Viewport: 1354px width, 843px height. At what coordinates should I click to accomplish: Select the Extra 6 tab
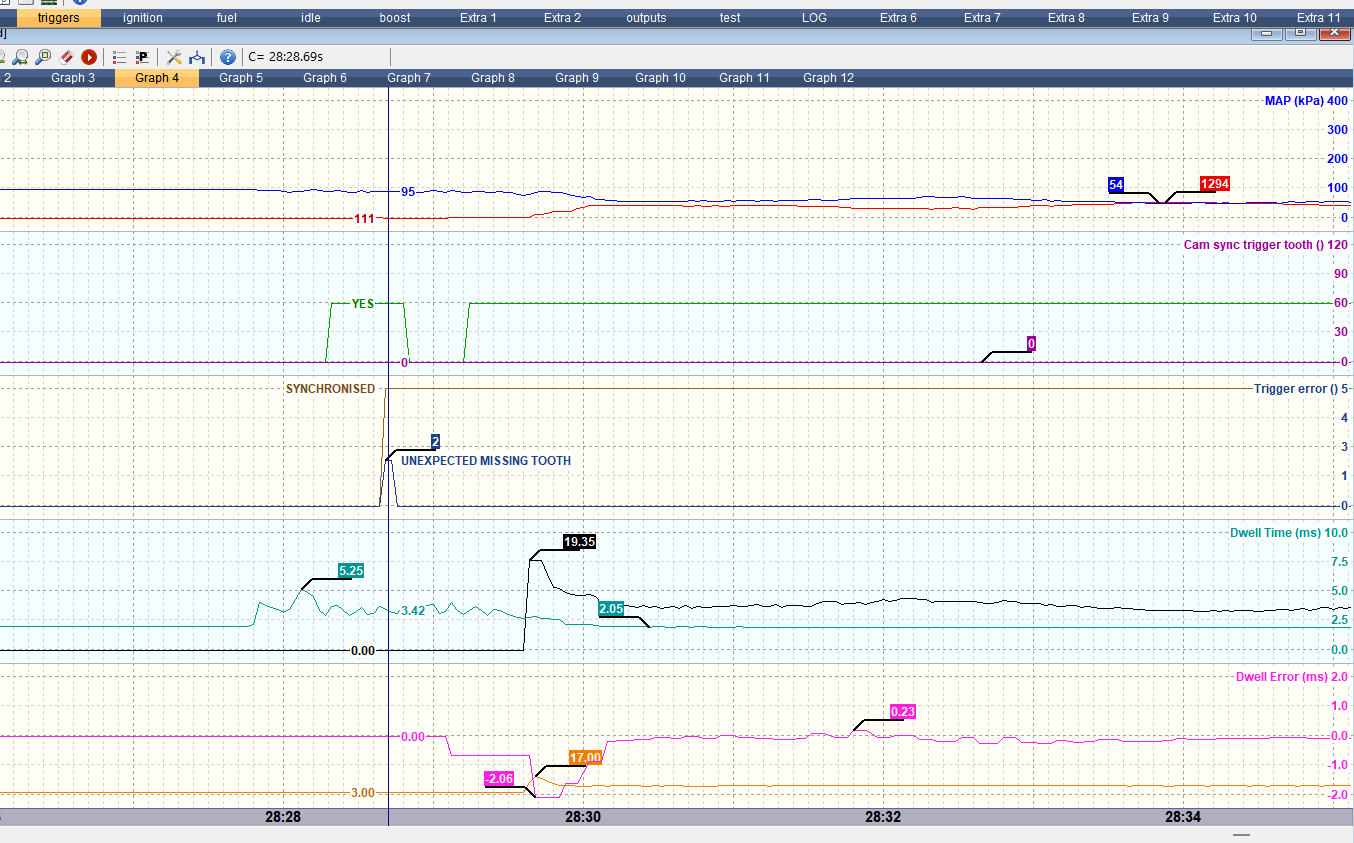899,18
